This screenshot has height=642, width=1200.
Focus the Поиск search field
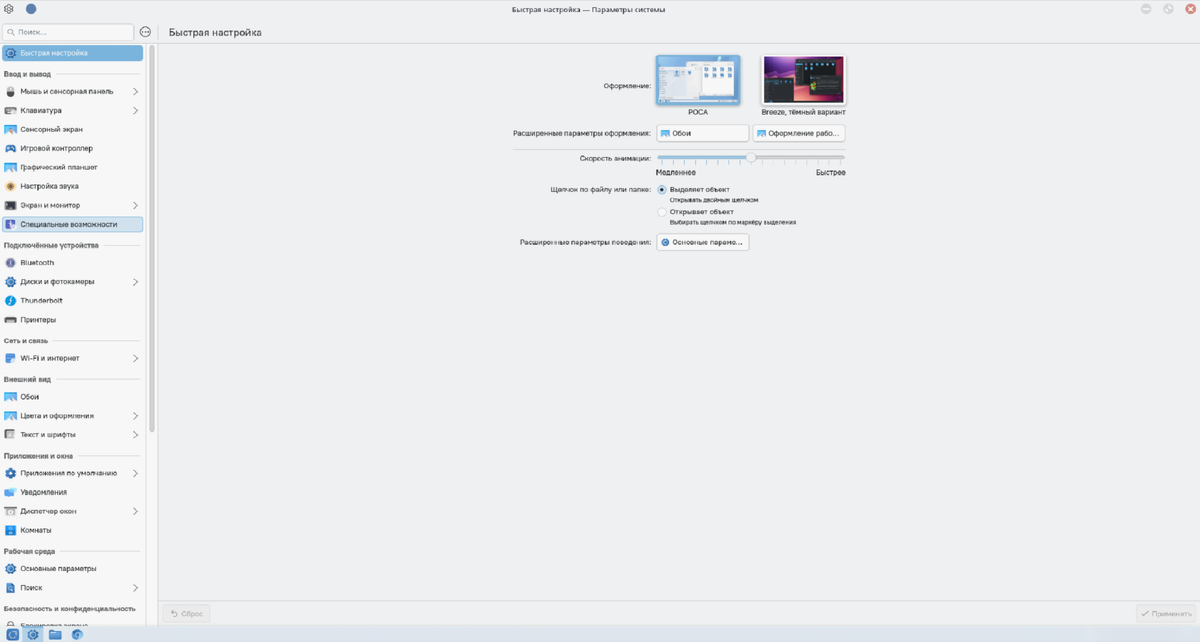pyautogui.click(x=69, y=32)
